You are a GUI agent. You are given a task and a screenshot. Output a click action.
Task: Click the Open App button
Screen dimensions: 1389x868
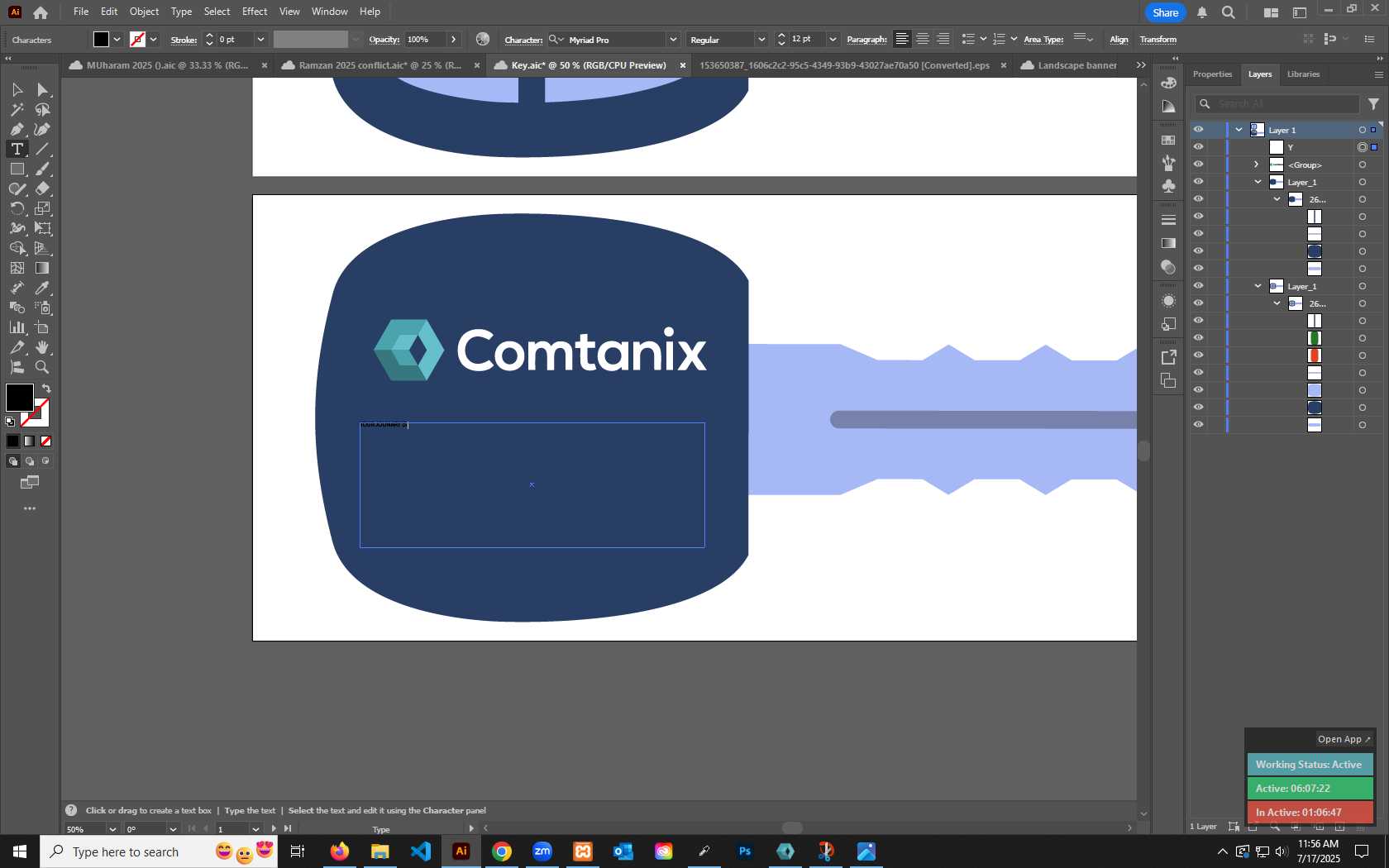1344,739
